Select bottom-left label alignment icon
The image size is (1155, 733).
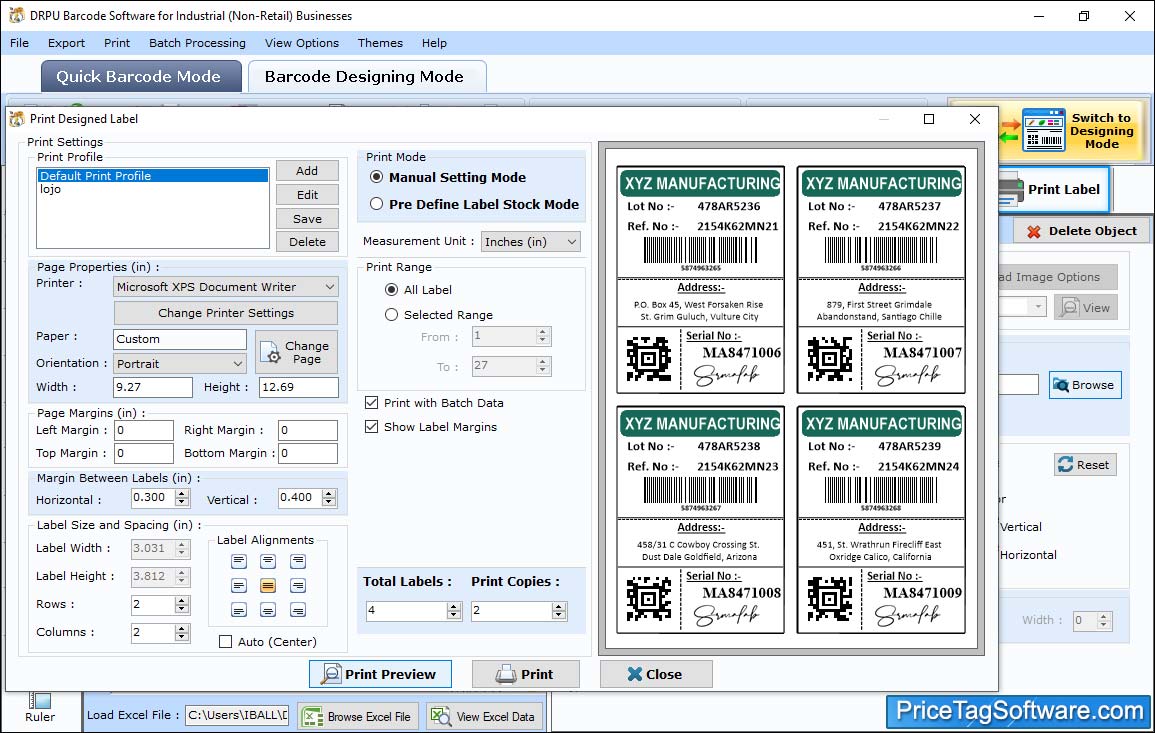pos(239,611)
